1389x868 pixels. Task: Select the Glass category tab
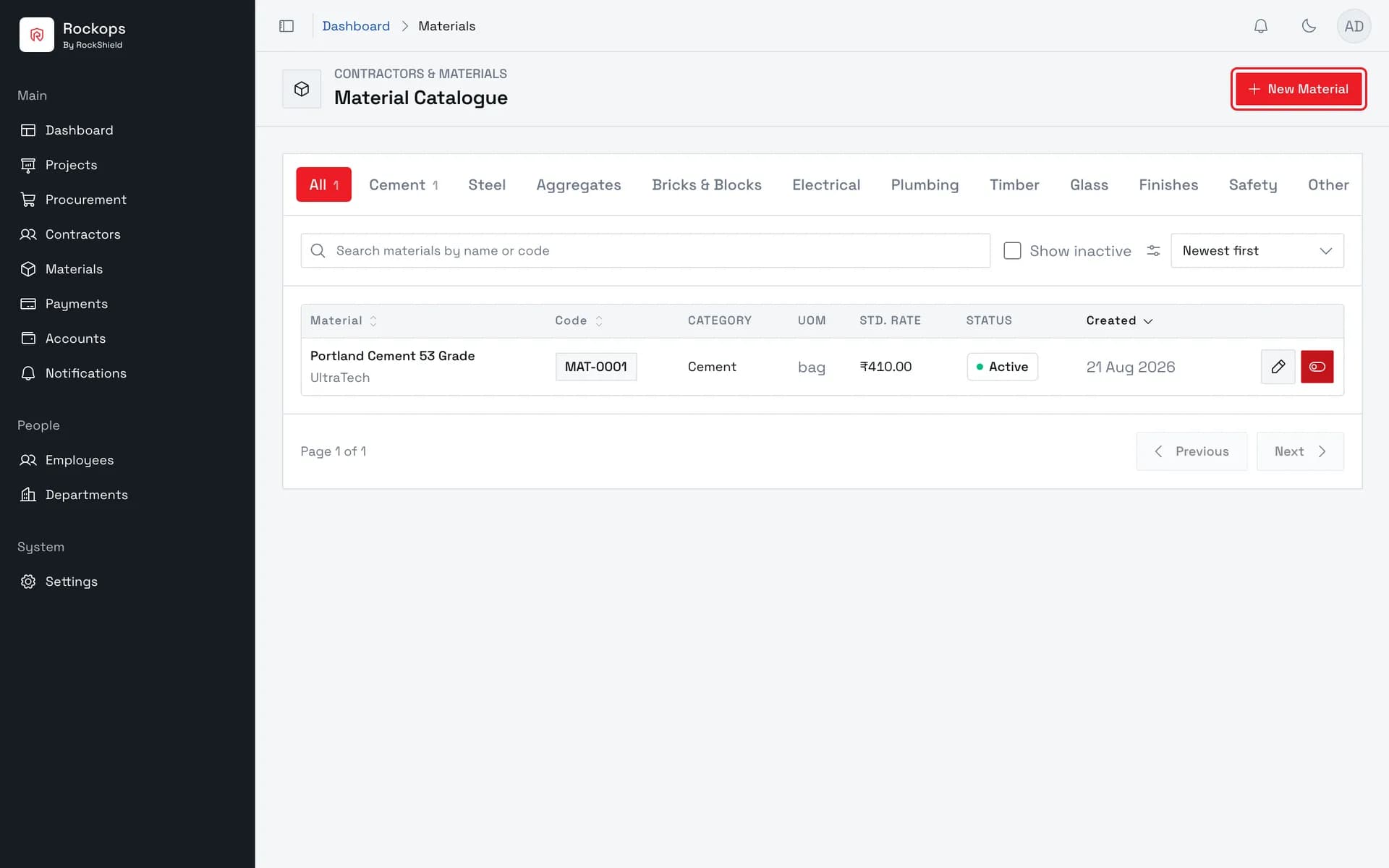(1089, 184)
